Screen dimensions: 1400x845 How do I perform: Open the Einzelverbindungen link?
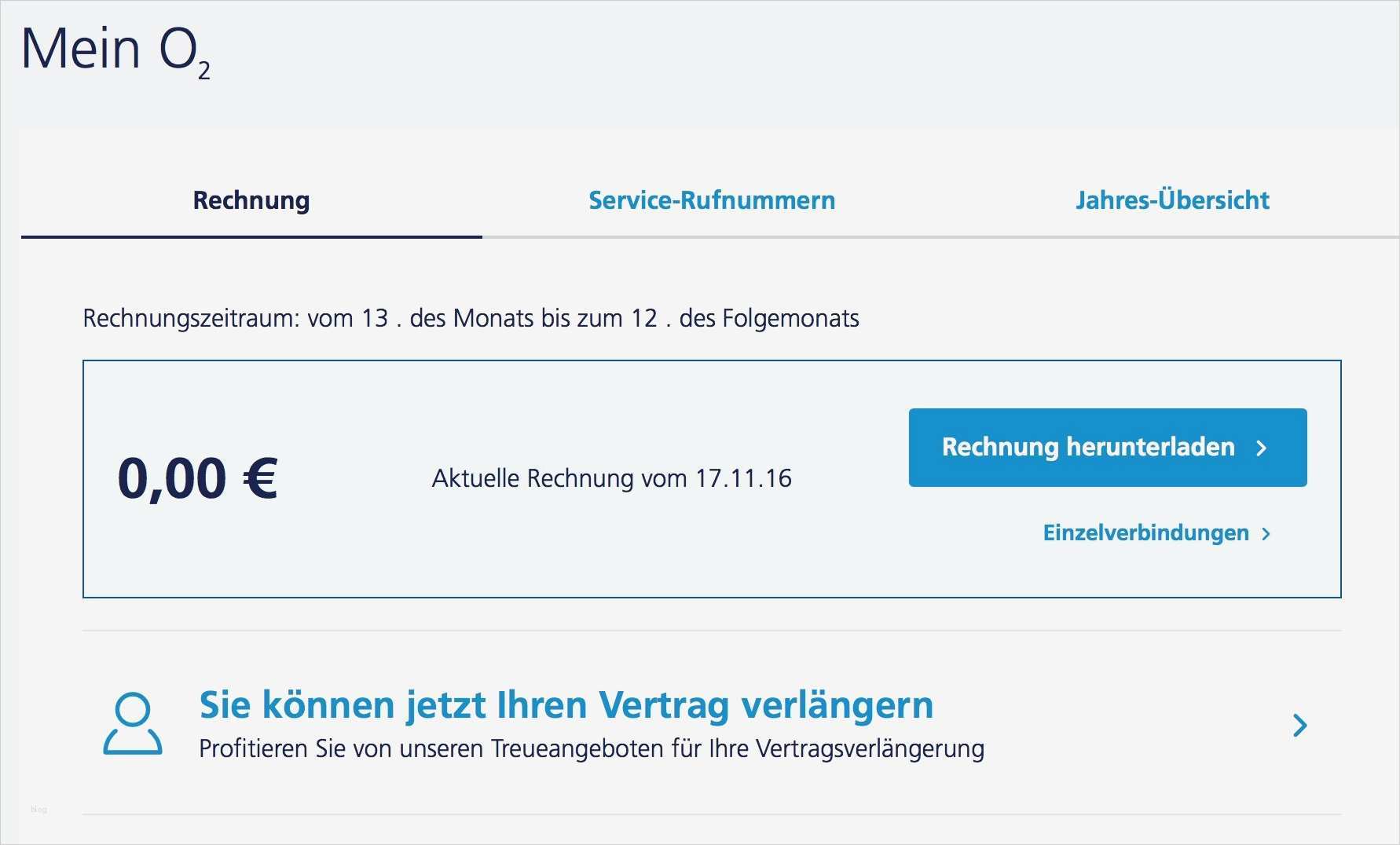(x=1144, y=534)
